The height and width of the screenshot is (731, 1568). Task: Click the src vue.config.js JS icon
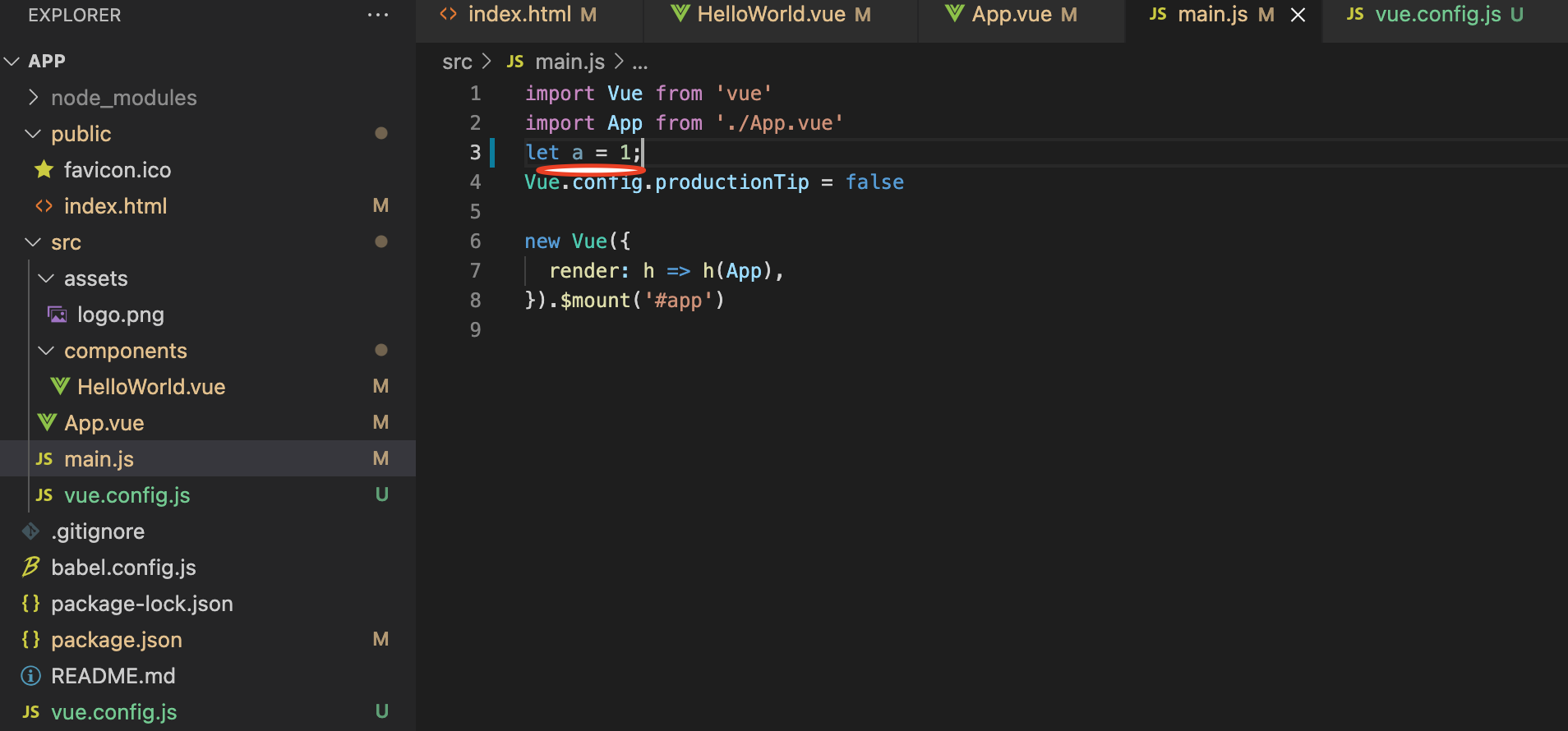(x=44, y=495)
